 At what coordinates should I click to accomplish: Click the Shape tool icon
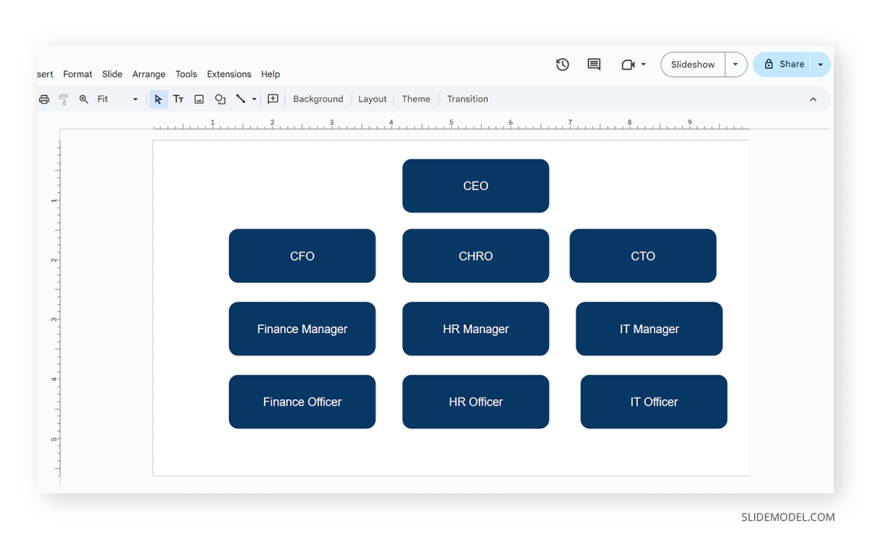(220, 99)
